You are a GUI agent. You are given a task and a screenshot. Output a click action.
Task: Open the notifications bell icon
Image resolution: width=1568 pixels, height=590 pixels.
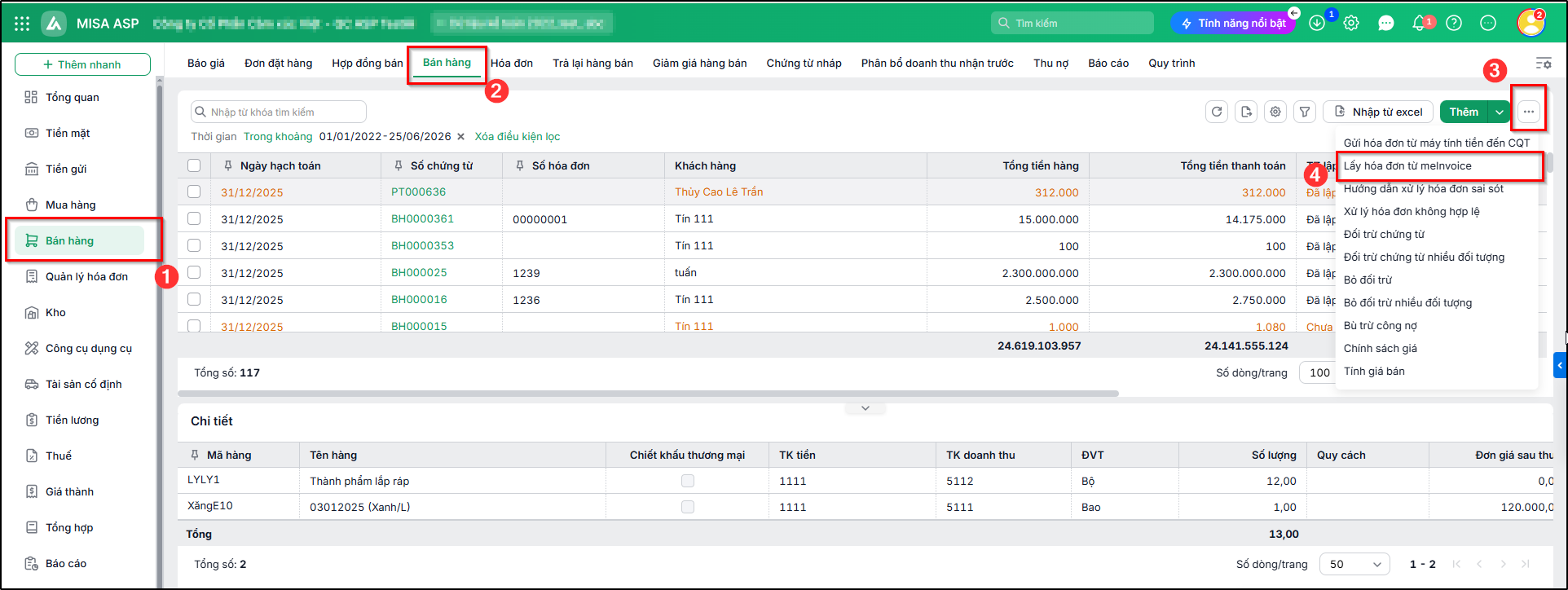point(1419,23)
